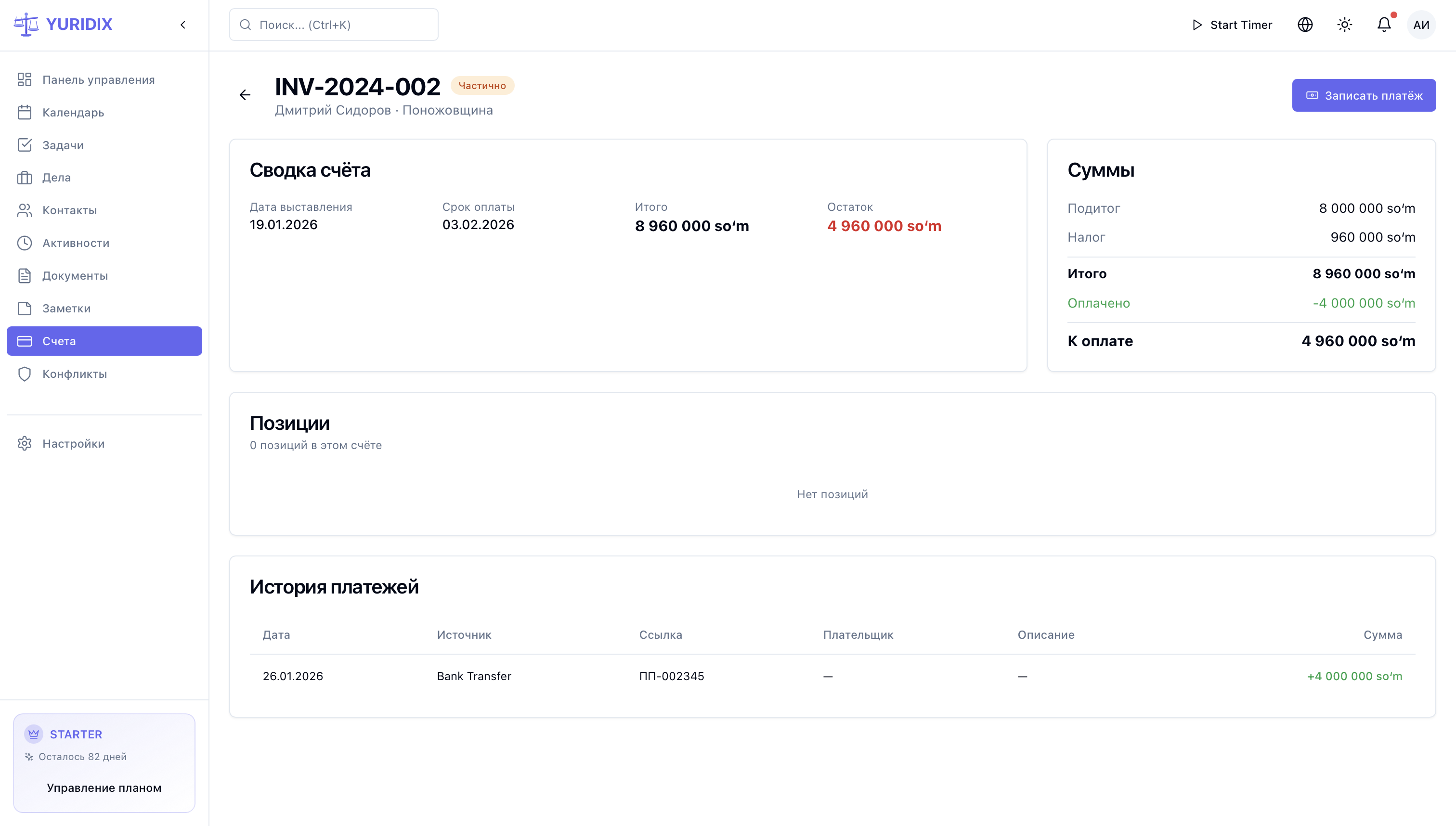This screenshot has width=1456, height=826.
Task: Open the Активности clock icon
Action: click(25, 243)
